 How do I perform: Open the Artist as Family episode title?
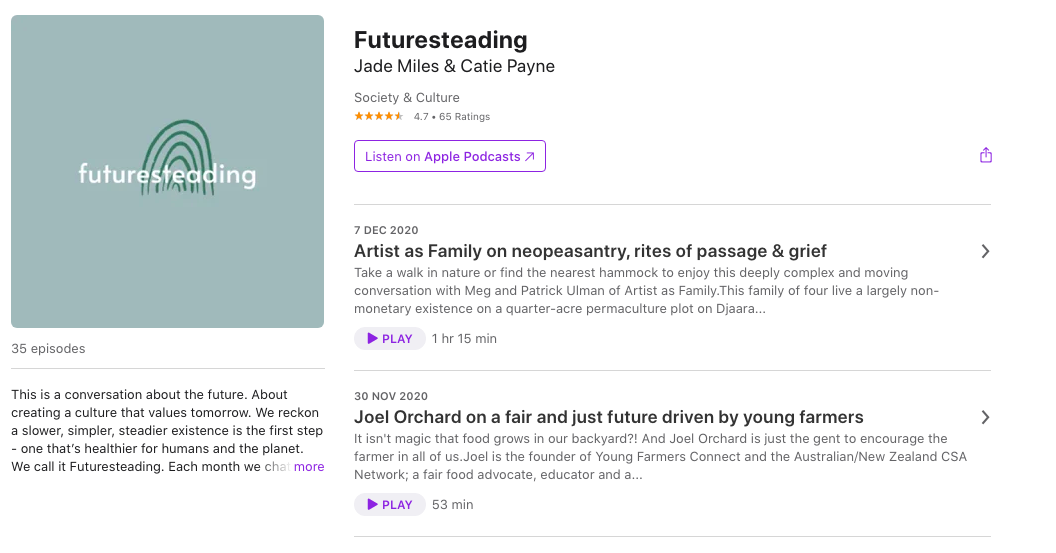point(590,251)
